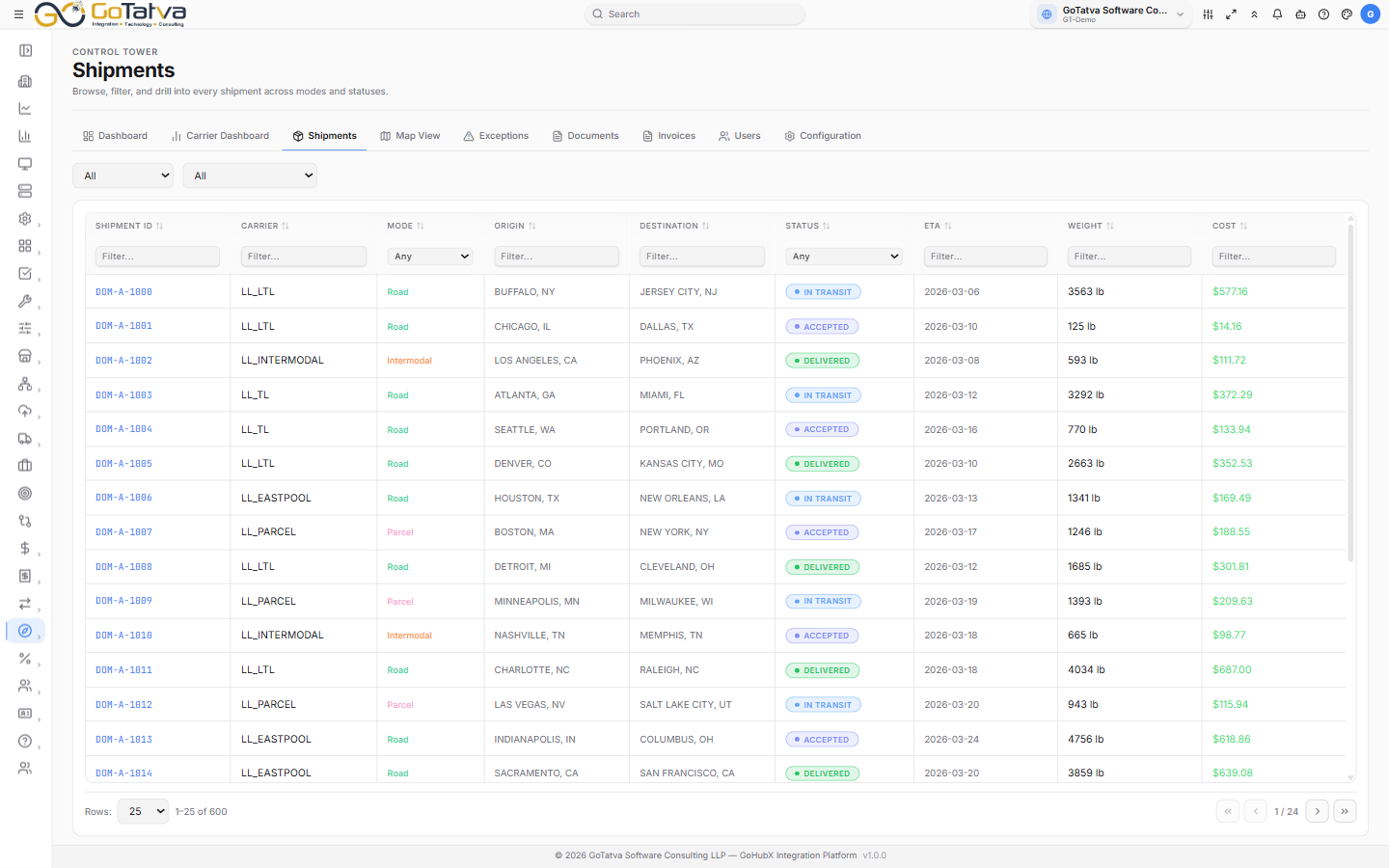Viewport: 1389px width, 868px height.
Task: Sort by the Cost column header
Action: (x=1230, y=226)
